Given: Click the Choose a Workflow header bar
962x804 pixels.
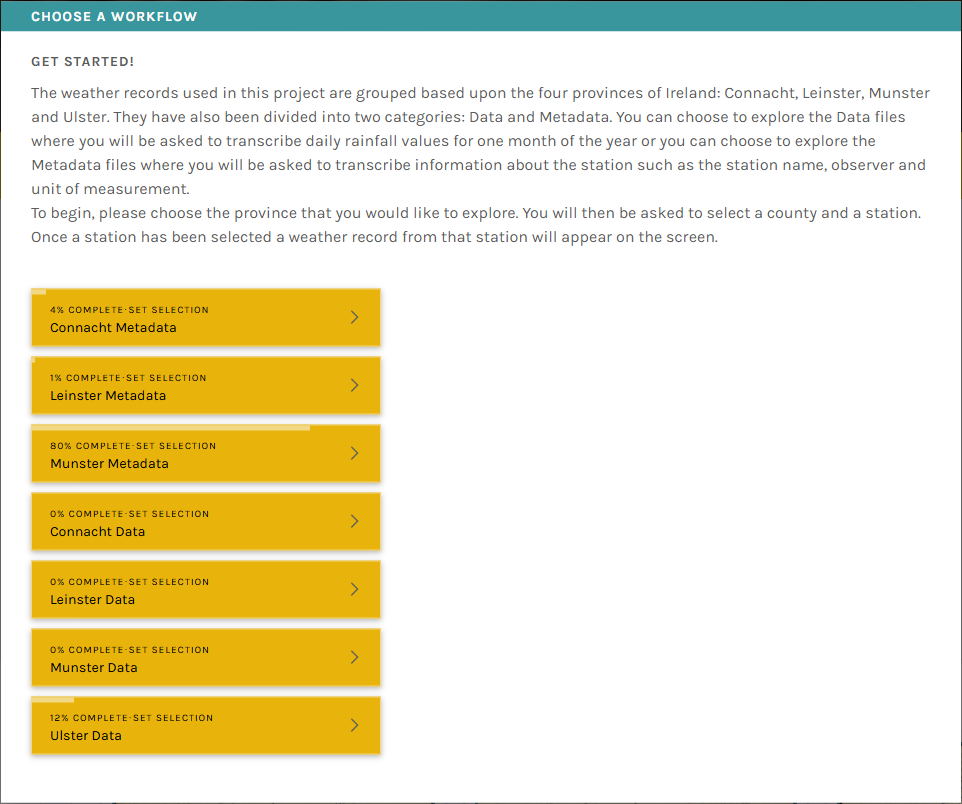Looking at the screenshot, I should pos(480,16).
